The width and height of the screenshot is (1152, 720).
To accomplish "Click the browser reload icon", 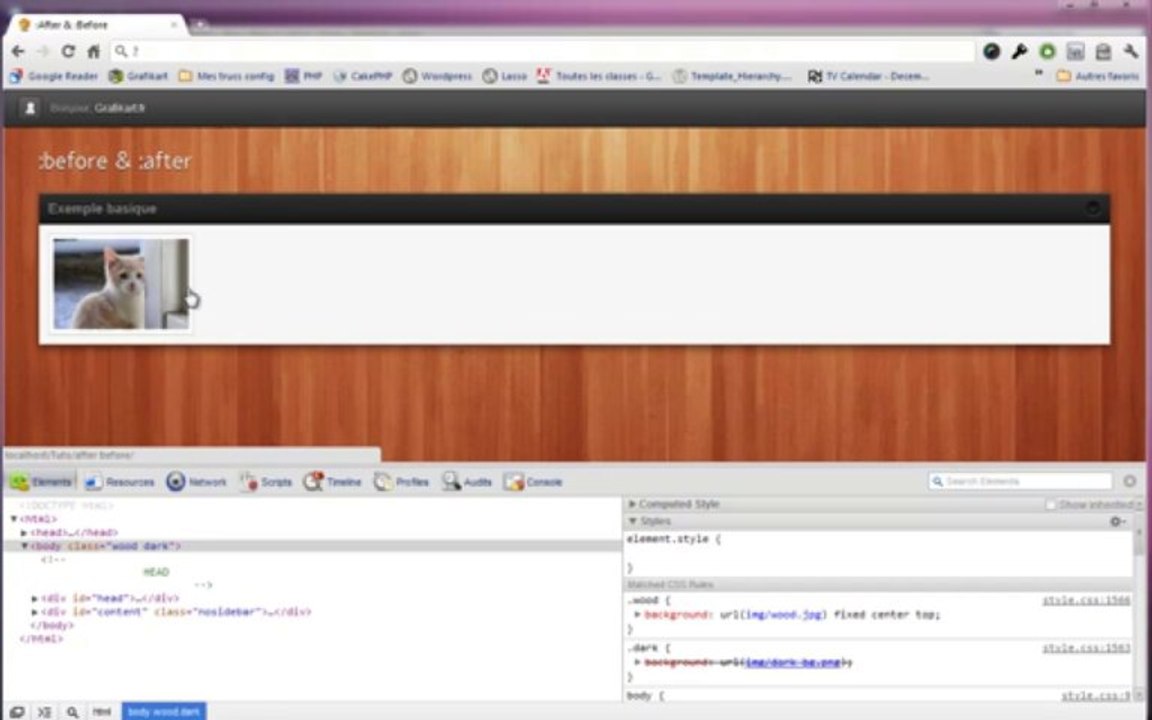I will 68,51.
